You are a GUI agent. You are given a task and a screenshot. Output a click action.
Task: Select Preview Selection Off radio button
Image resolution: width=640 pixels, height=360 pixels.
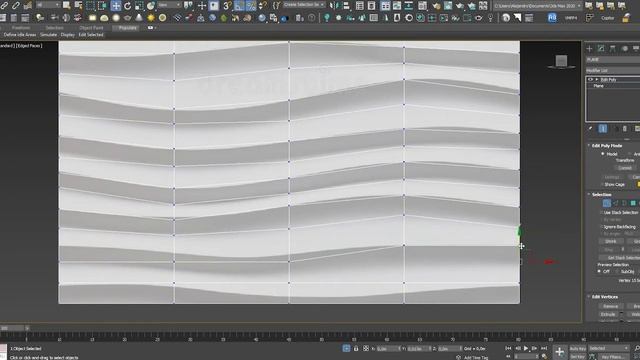pos(599,271)
